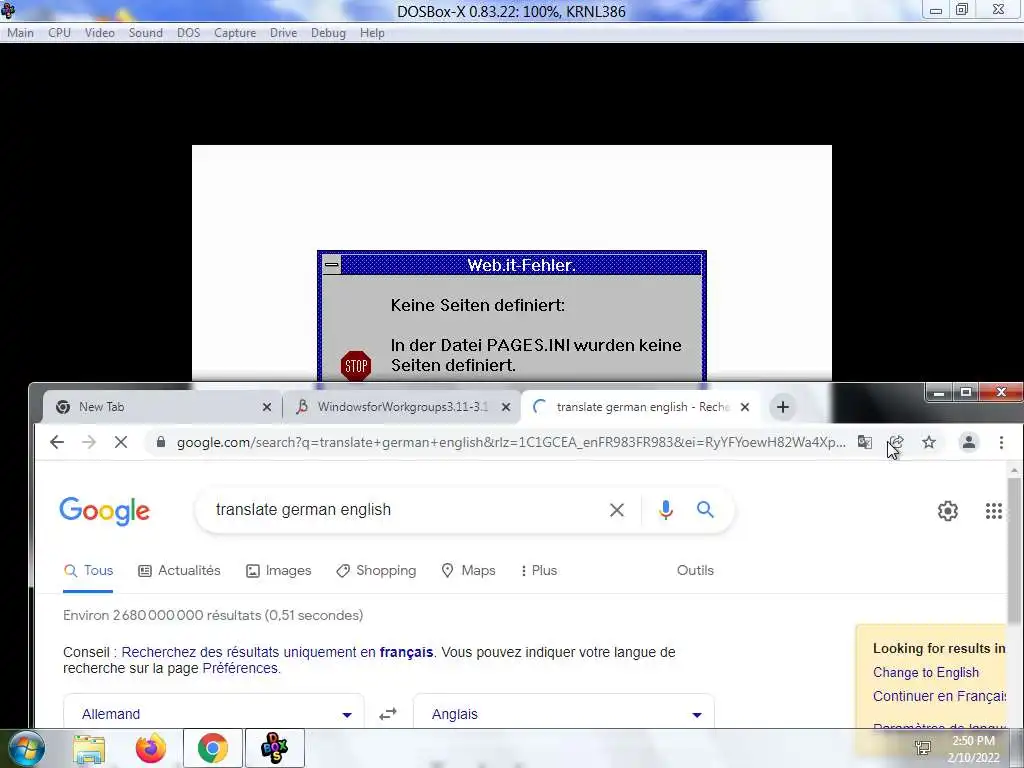Close the WindowsforWorkgroups3.11 tab
Image resolution: width=1024 pixels, height=768 pixels.
505,407
